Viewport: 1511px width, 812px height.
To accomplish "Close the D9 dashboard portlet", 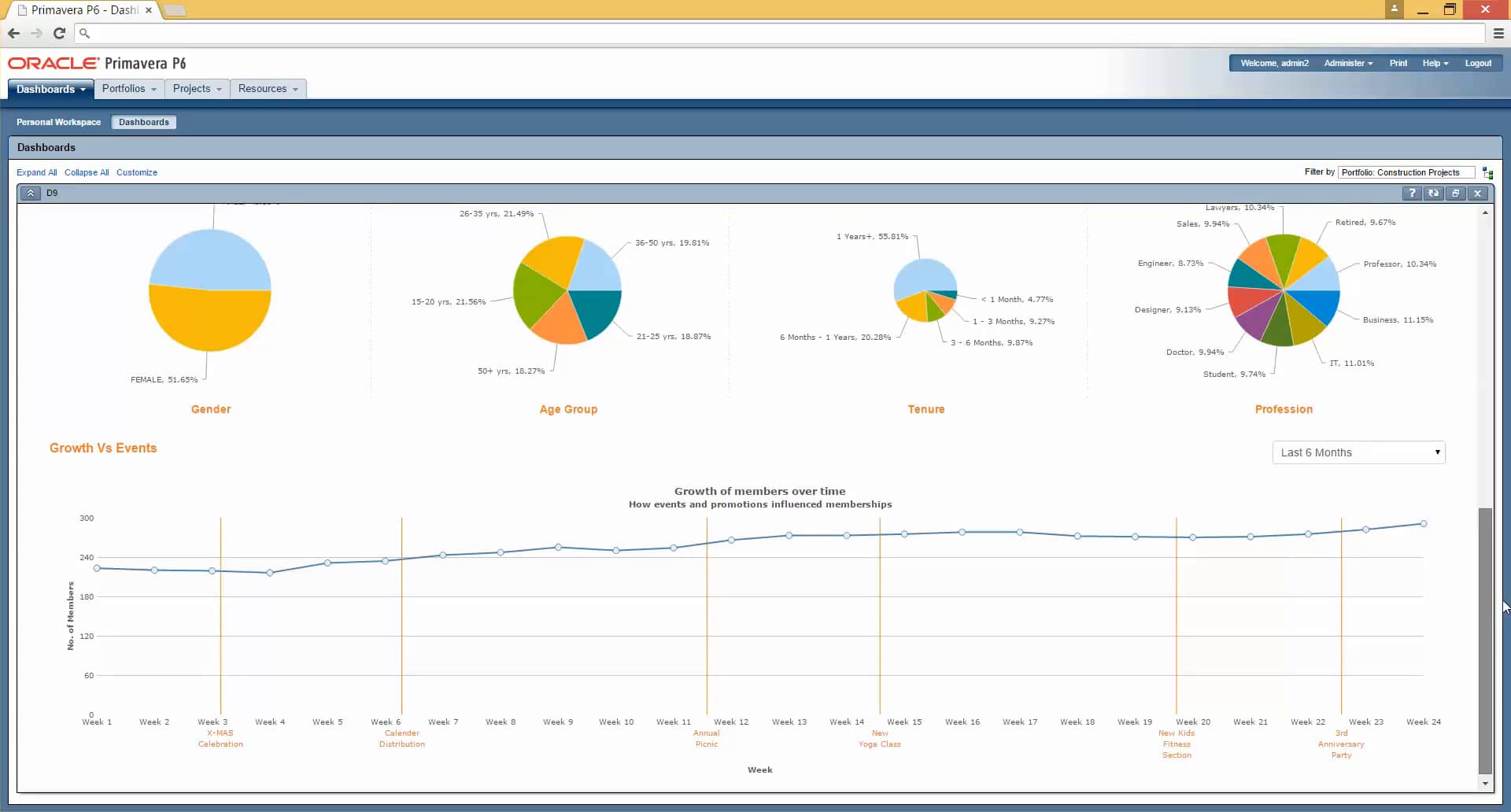I will [1477, 193].
